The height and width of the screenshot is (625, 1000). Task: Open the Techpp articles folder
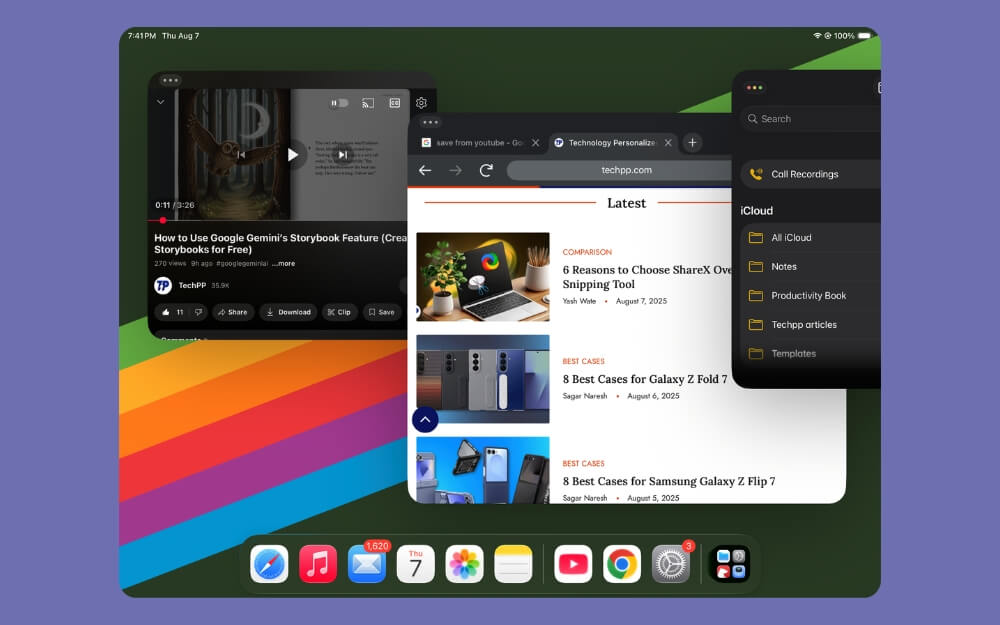[811, 325]
